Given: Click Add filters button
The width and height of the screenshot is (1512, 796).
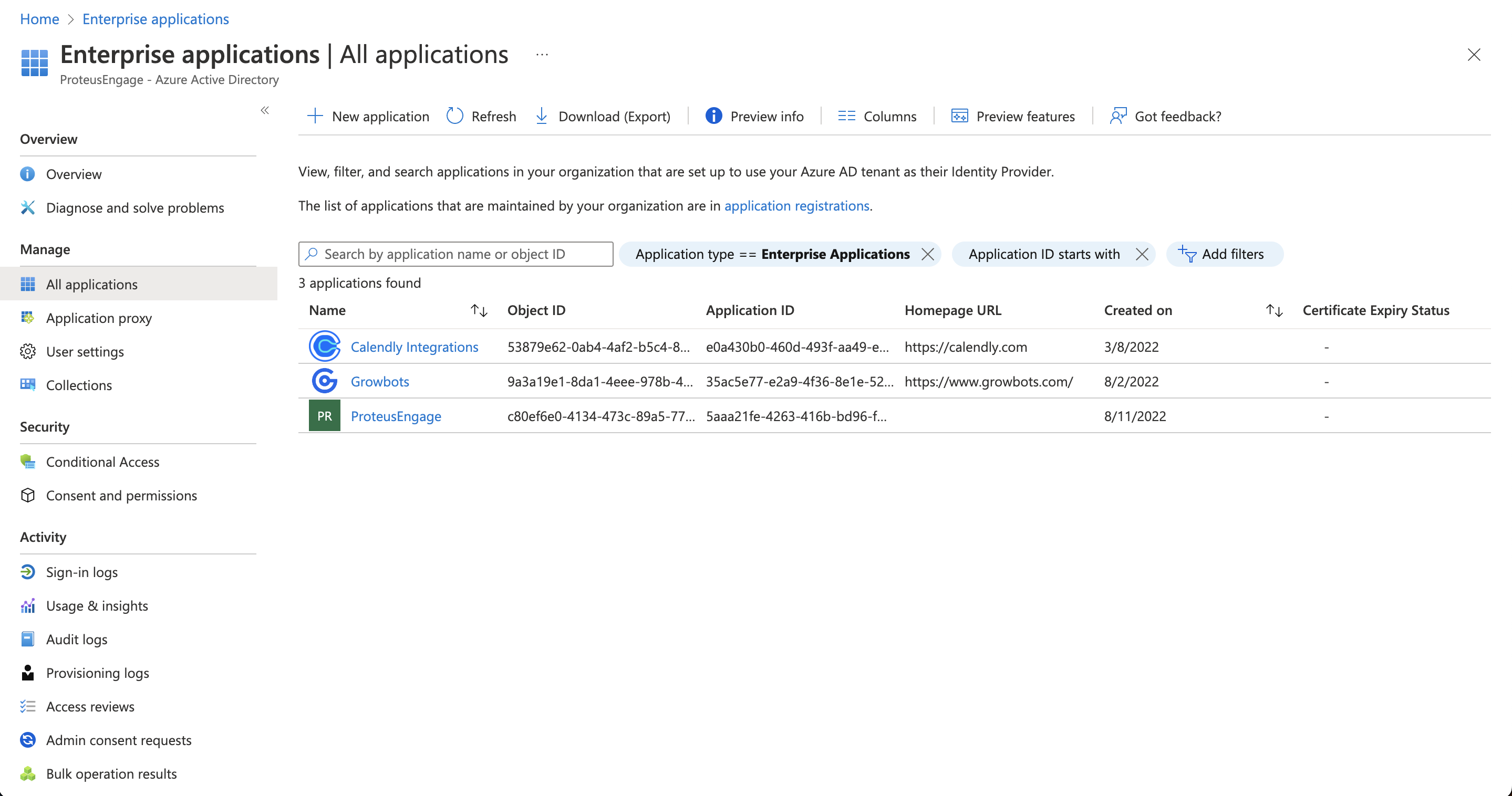Looking at the screenshot, I should 1225,254.
